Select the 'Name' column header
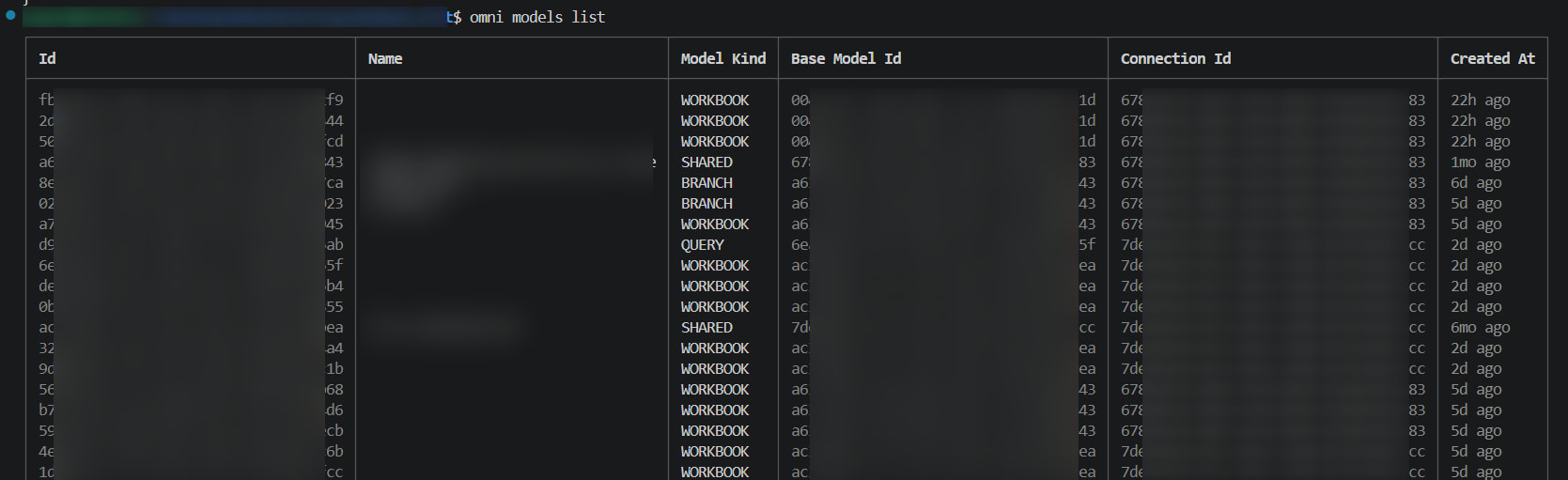Image resolution: width=1568 pixels, height=480 pixels. (x=385, y=58)
